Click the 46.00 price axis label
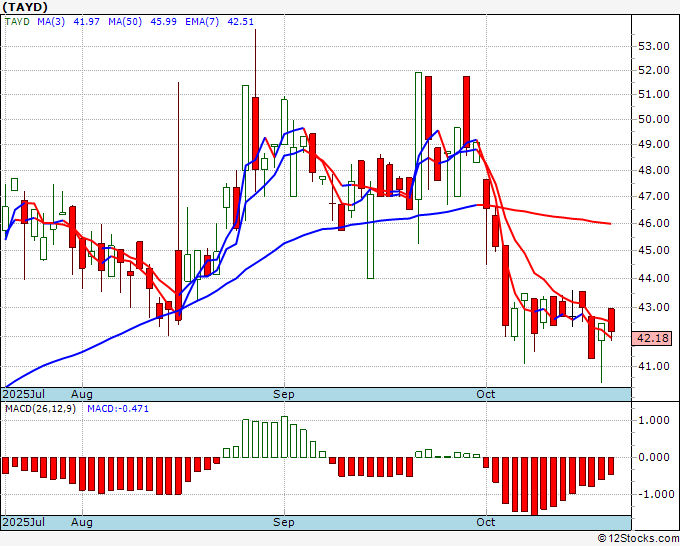The height and width of the screenshot is (546, 680). pos(654,223)
